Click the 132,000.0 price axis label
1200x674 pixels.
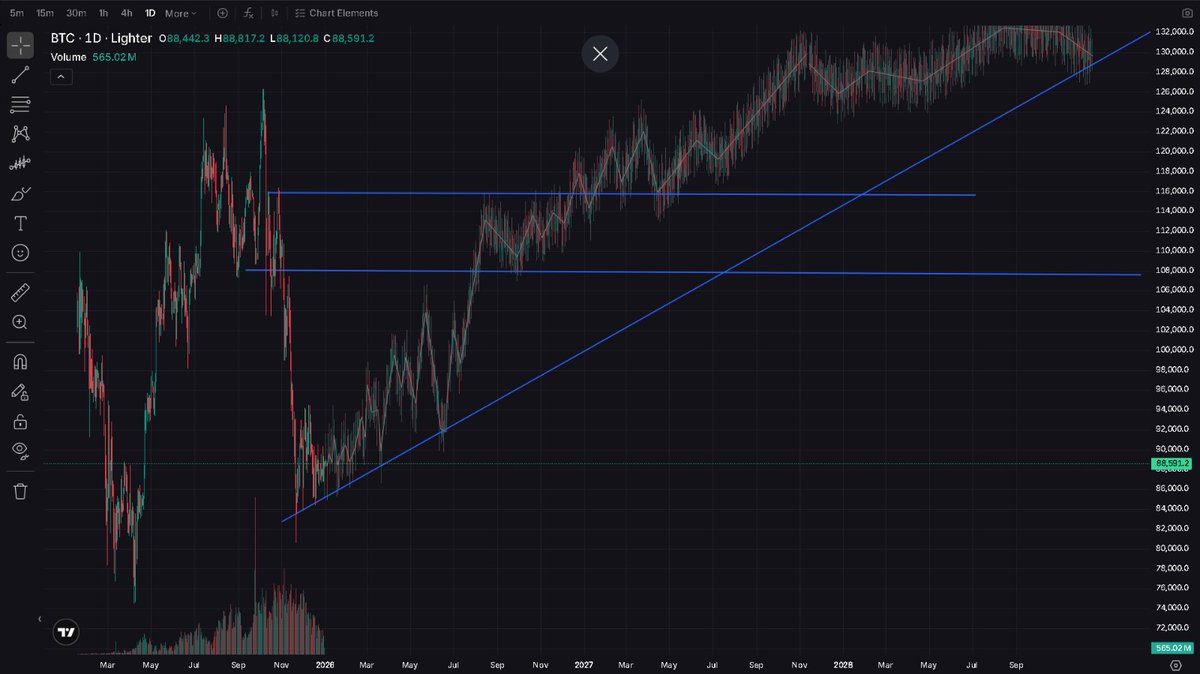(1172, 32)
